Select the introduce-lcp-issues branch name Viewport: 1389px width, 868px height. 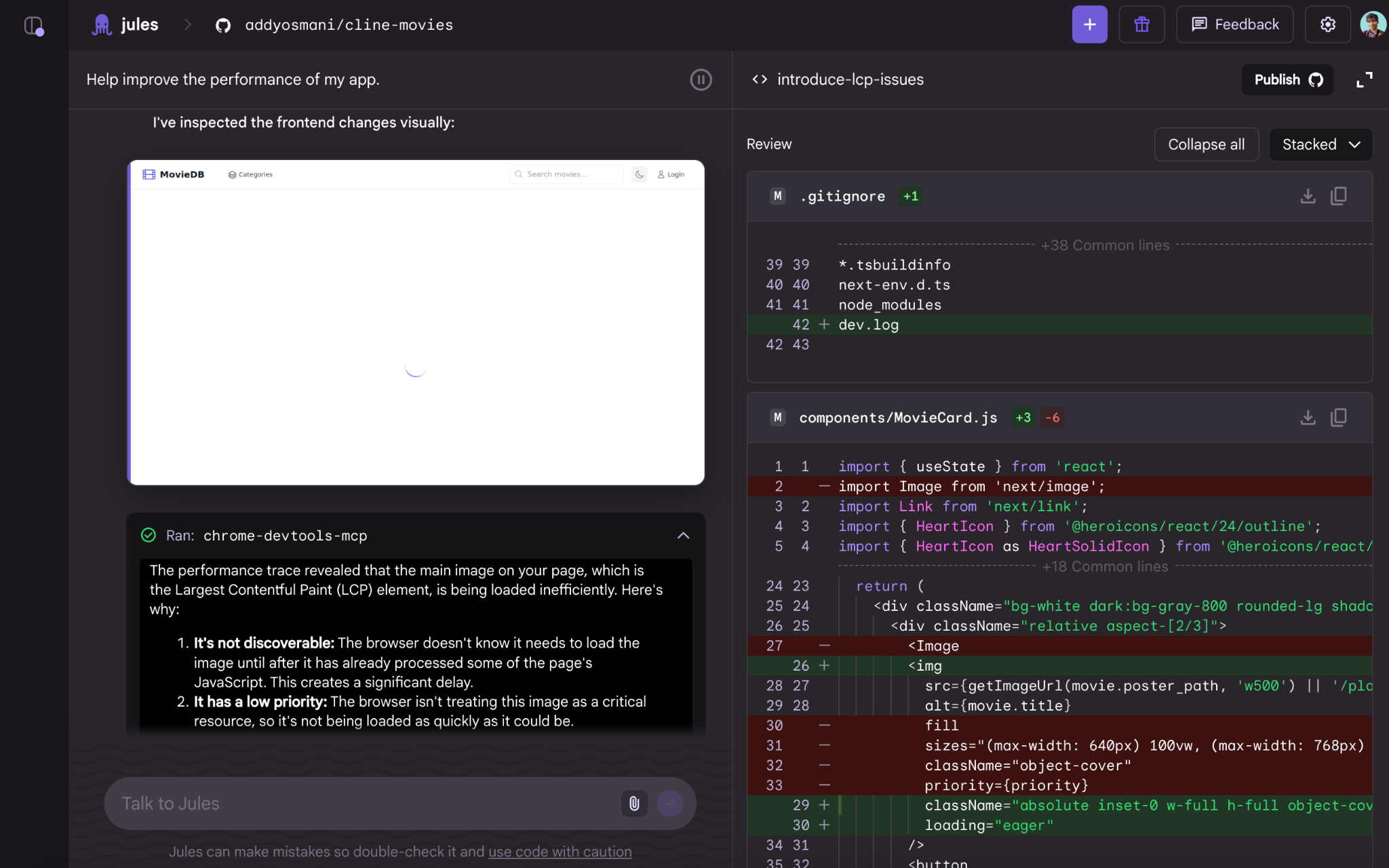click(x=850, y=79)
